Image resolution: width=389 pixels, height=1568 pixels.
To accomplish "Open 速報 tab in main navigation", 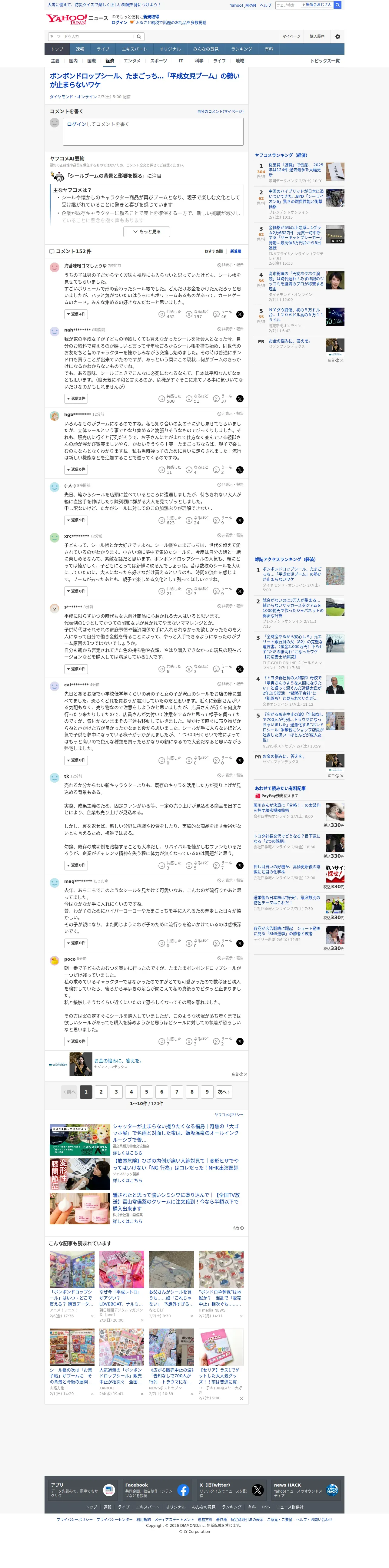I will click(80, 49).
